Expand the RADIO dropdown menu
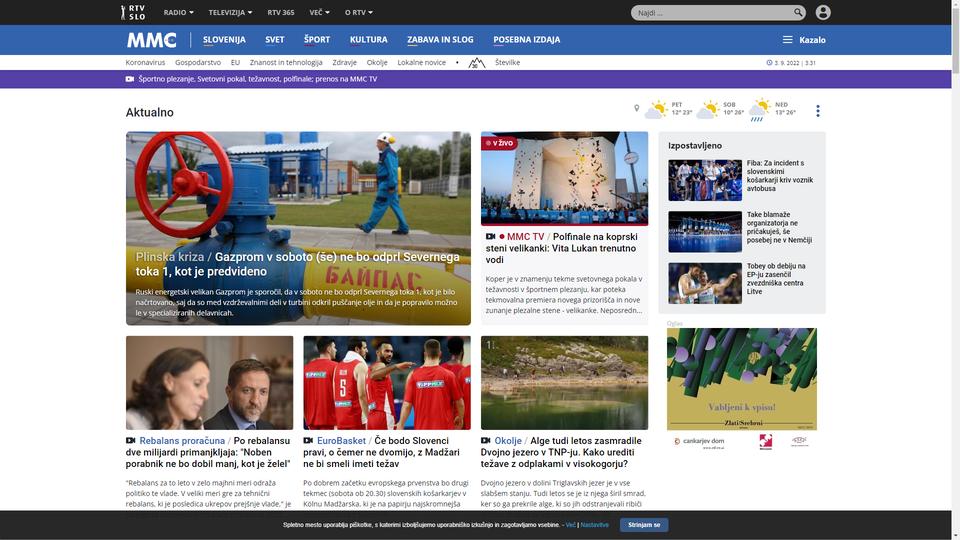 [x=178, y=12]
